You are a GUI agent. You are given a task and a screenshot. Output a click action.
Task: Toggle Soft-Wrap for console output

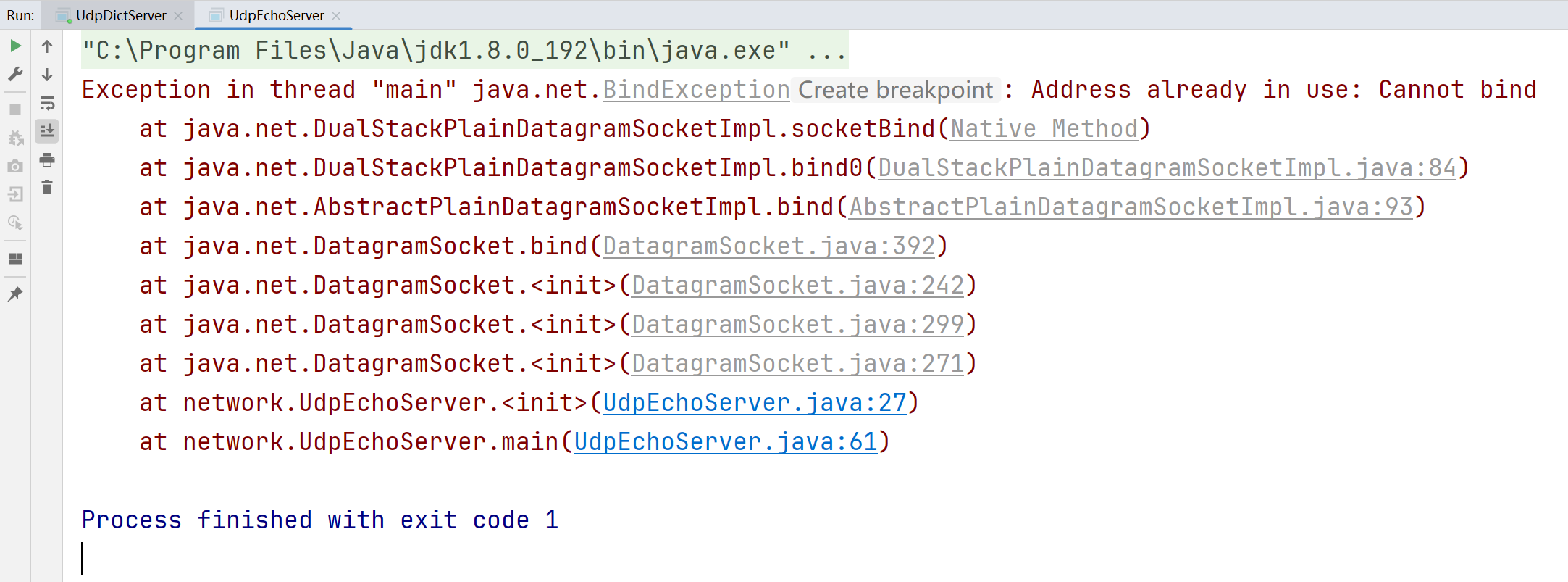(x=47, y=104)
